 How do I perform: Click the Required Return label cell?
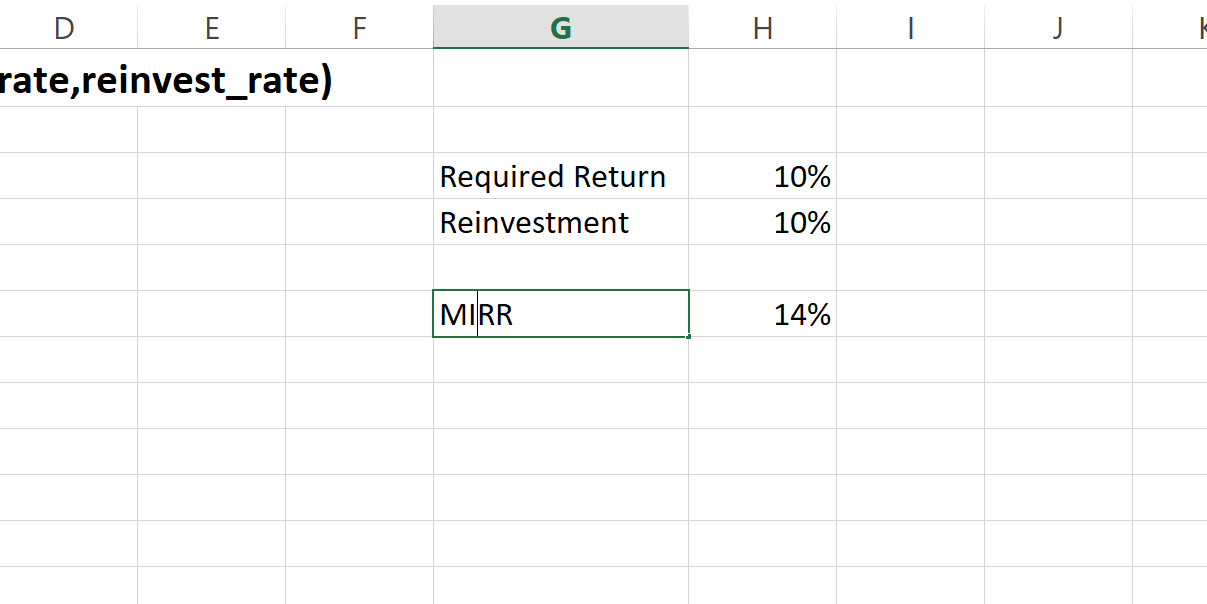point(553,177)
